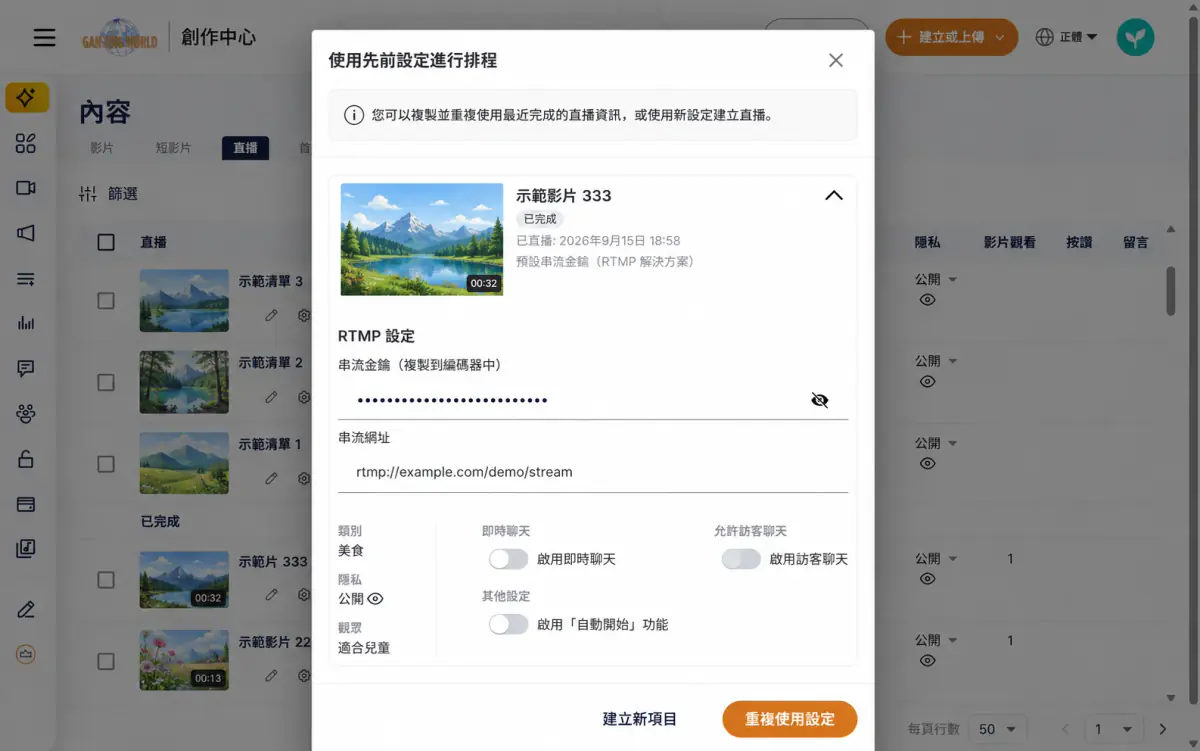Viewport: 1200px width, 751px height.
Task: Open privacy 公開 dropdown for 示範清單 3
Action: 936,279
